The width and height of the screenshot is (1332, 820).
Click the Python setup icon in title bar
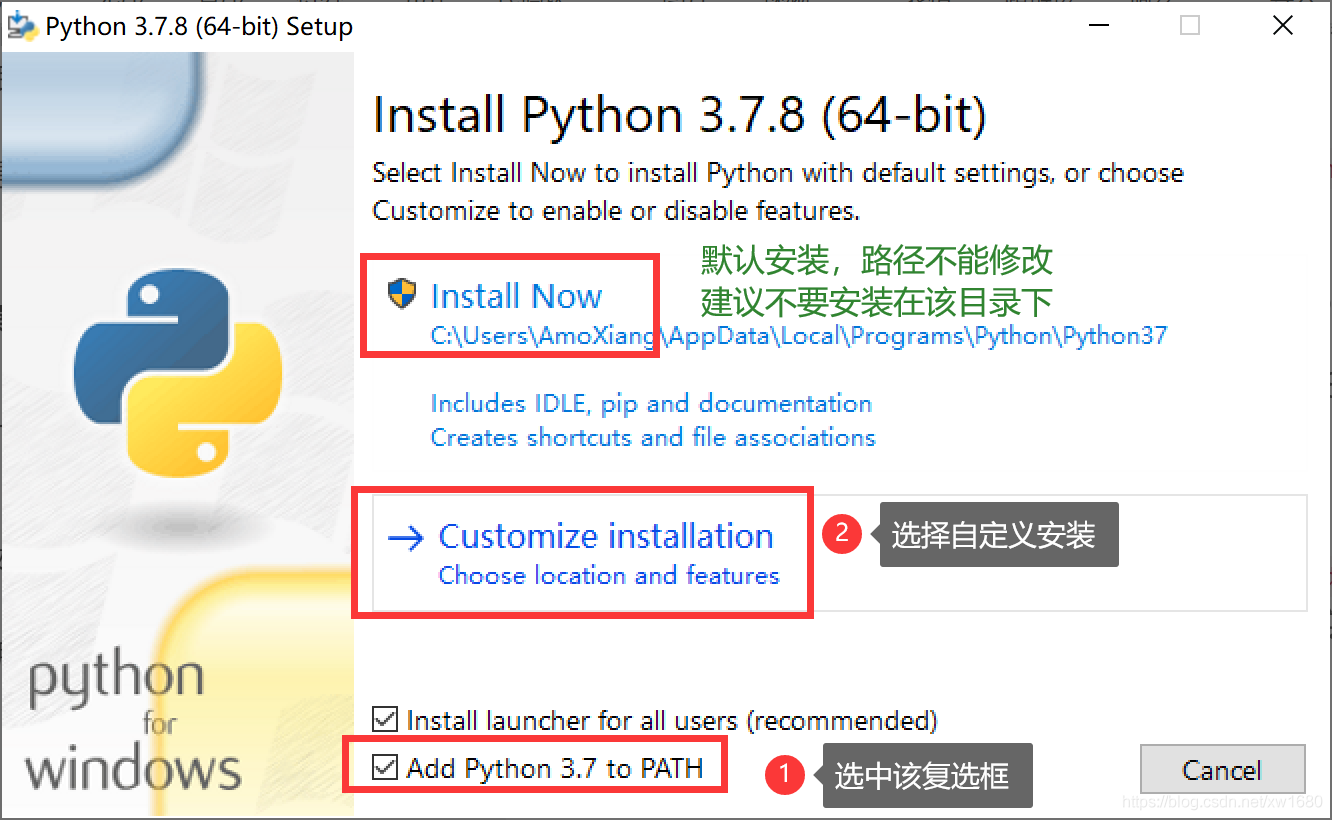click(22, 25)
